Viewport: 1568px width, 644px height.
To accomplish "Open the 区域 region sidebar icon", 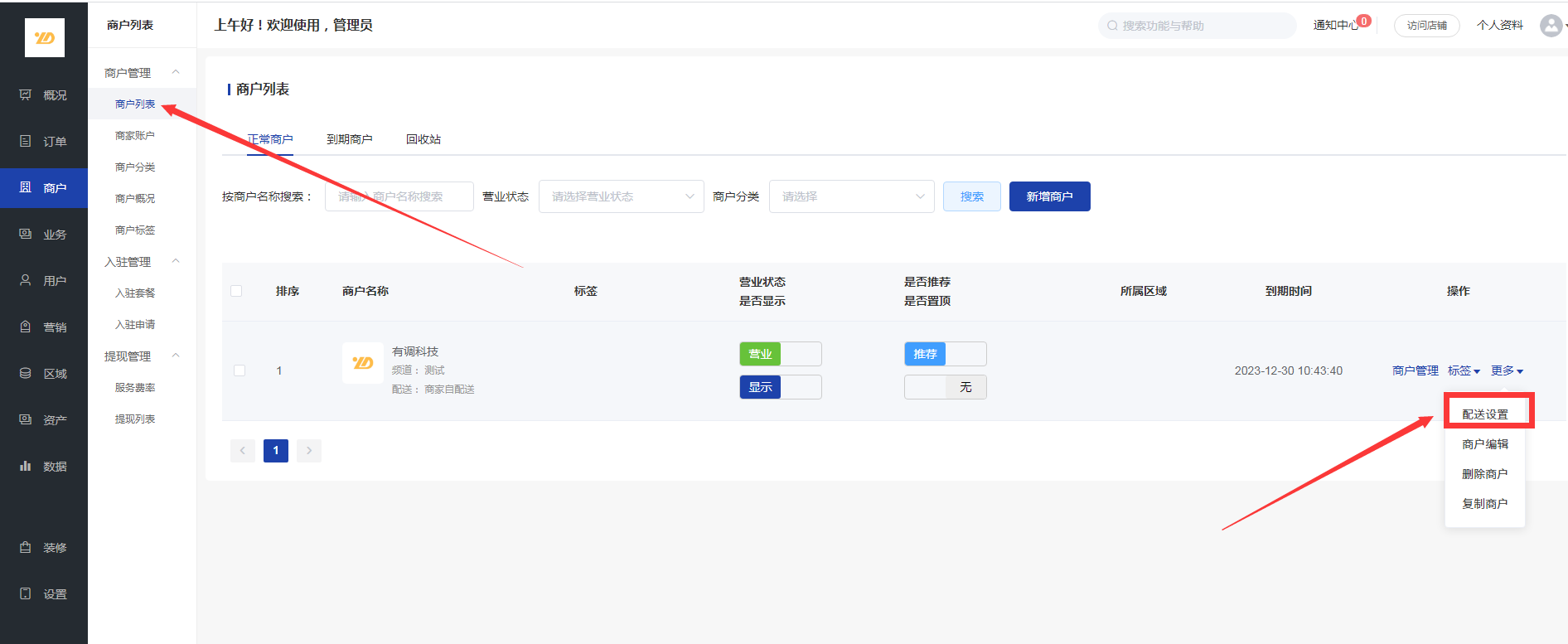I will [26, 373].
